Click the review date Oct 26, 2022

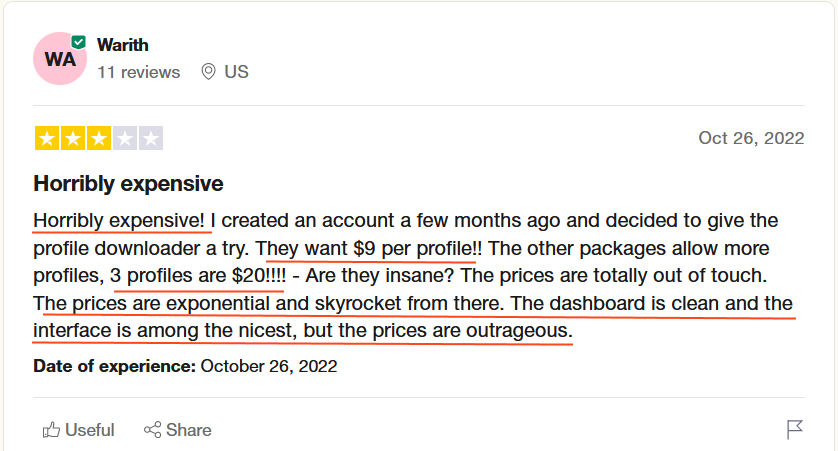point(750,138)
